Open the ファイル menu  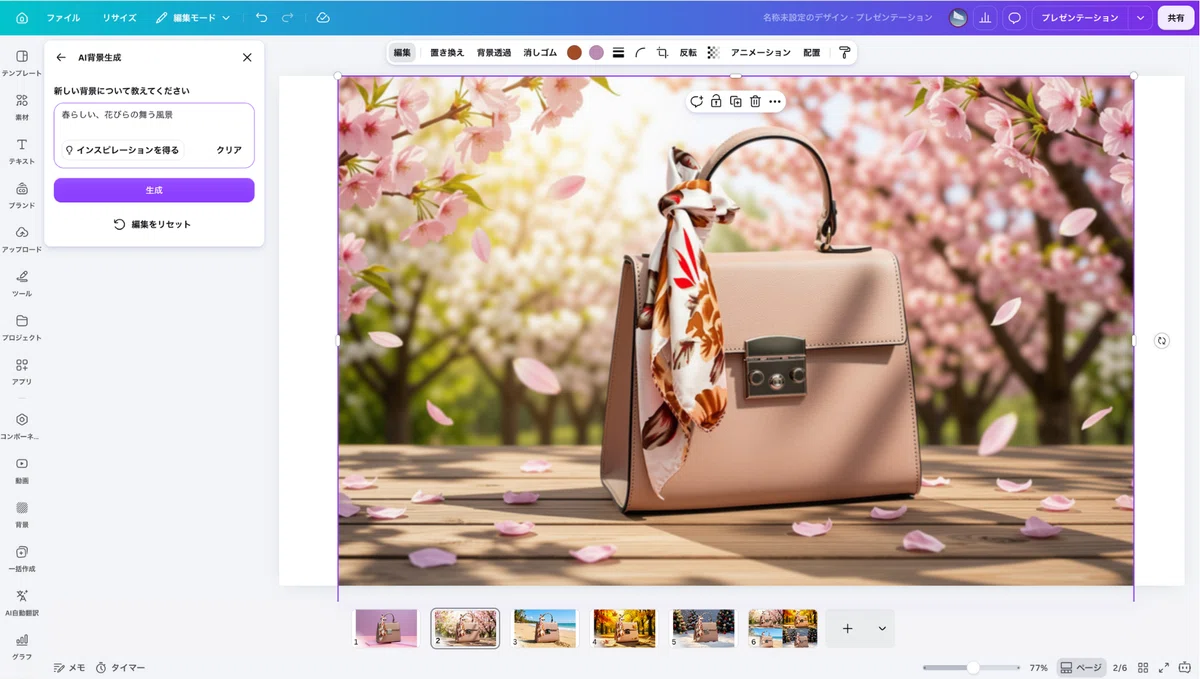click(x=63, y=18)
